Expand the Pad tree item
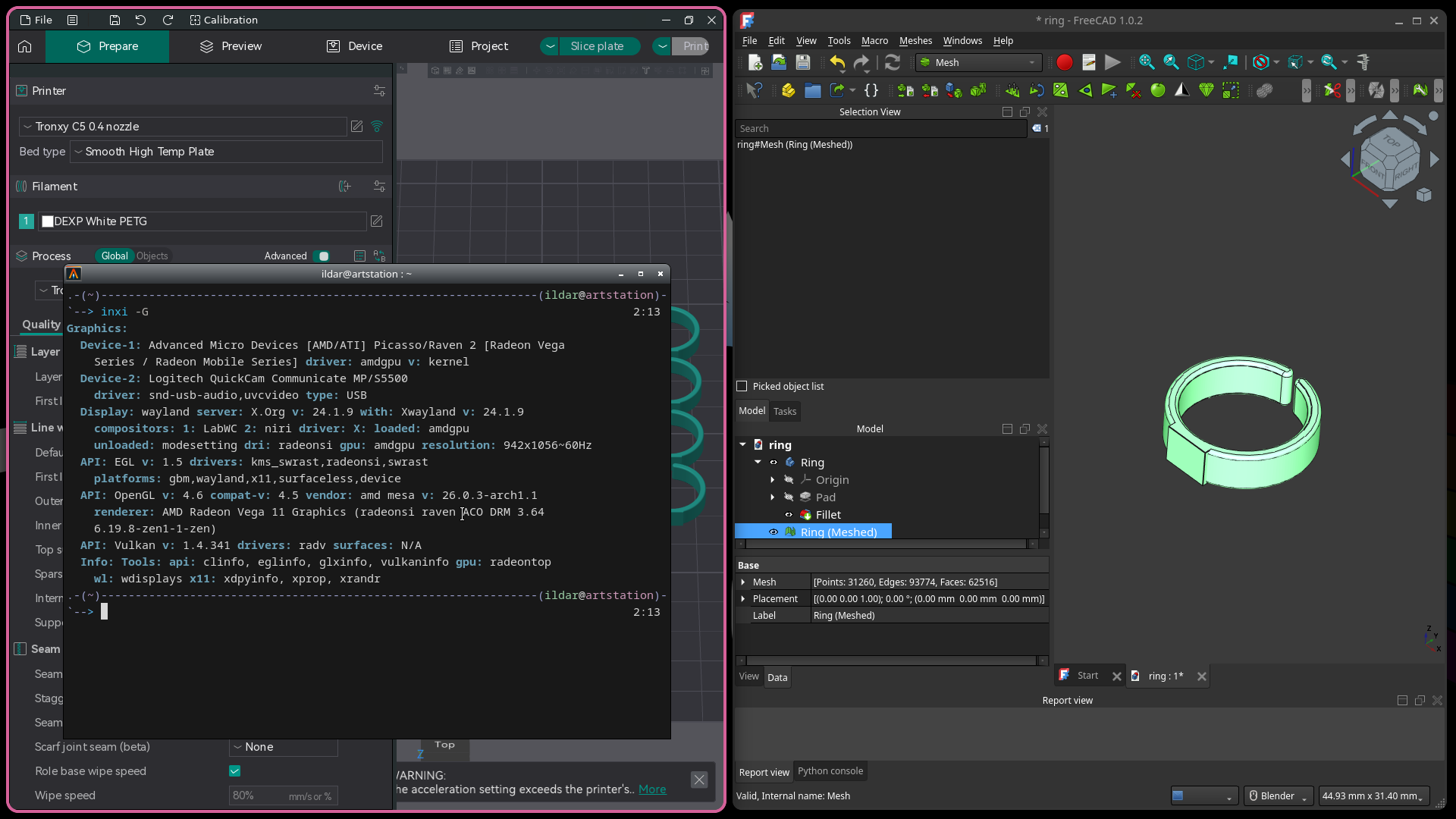 tap(772, 497)
